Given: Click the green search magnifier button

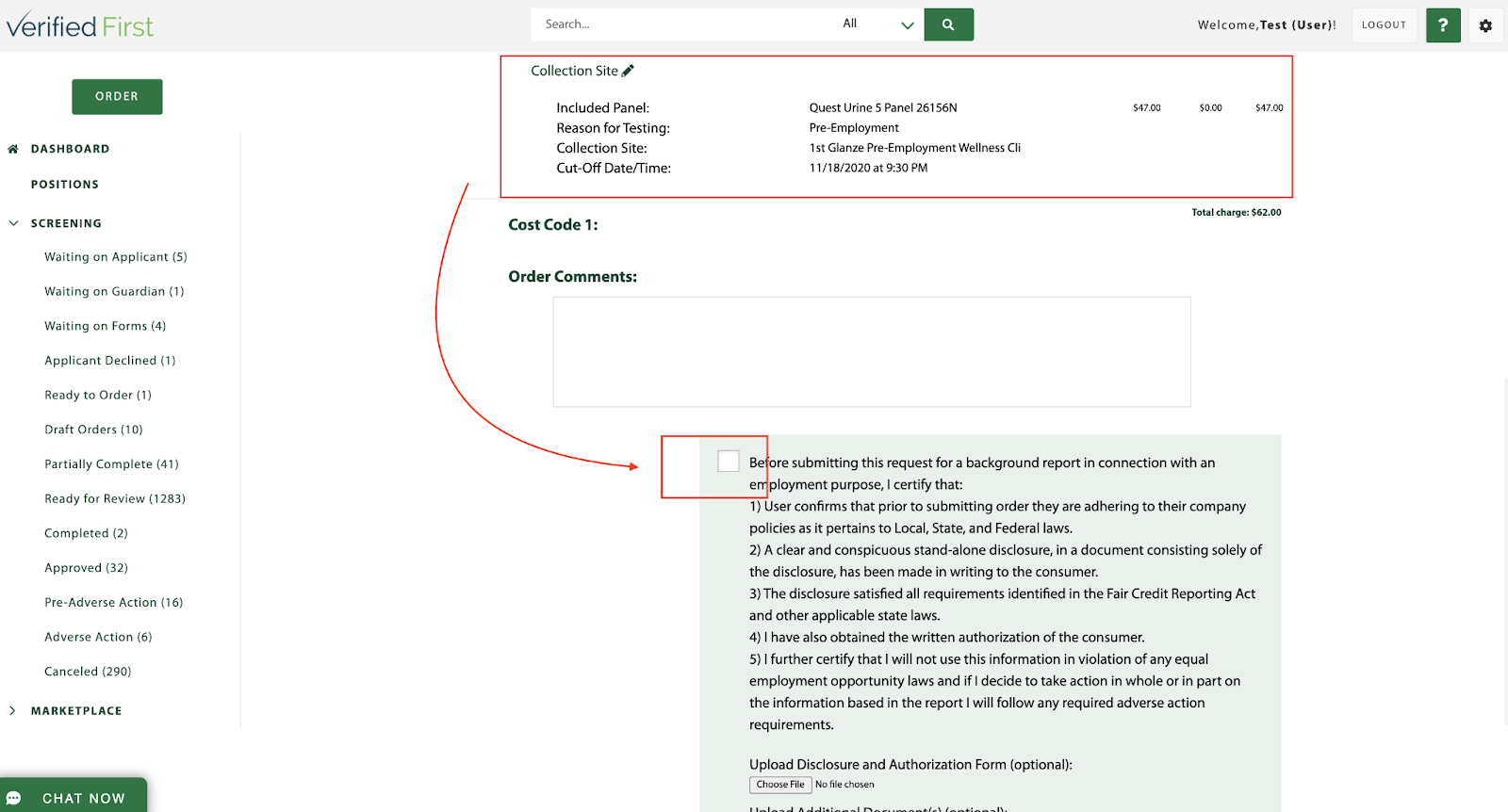Looking at the screenshot, I should (948, 24).
